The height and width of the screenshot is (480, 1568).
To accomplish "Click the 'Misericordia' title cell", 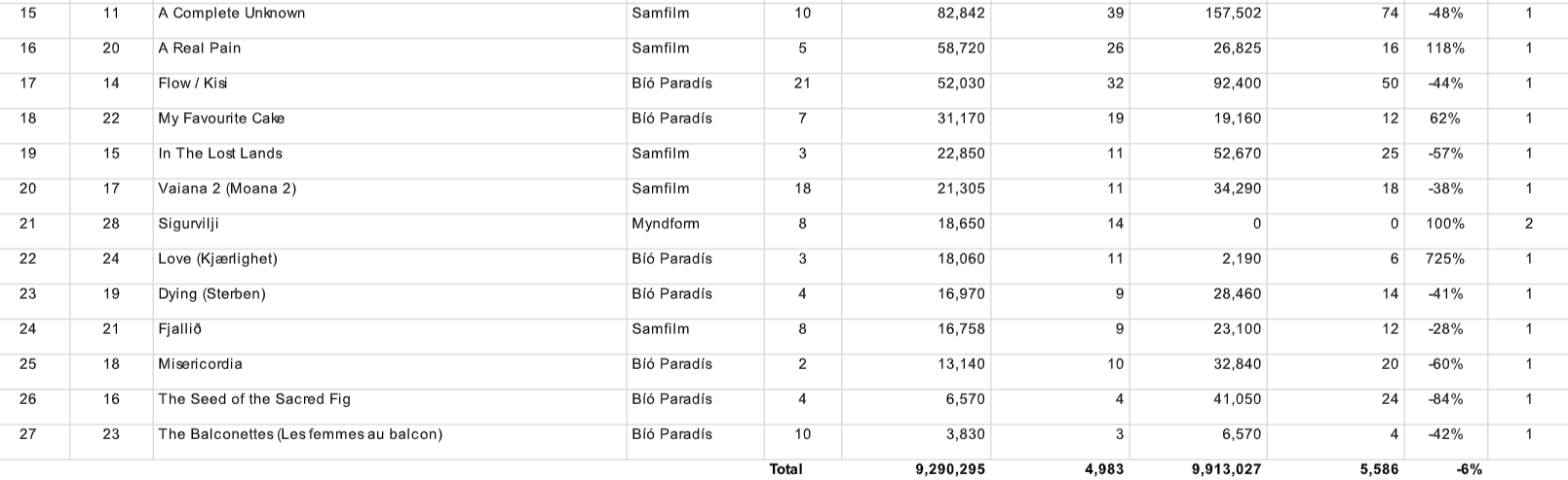I will click(x=200, y=364).
